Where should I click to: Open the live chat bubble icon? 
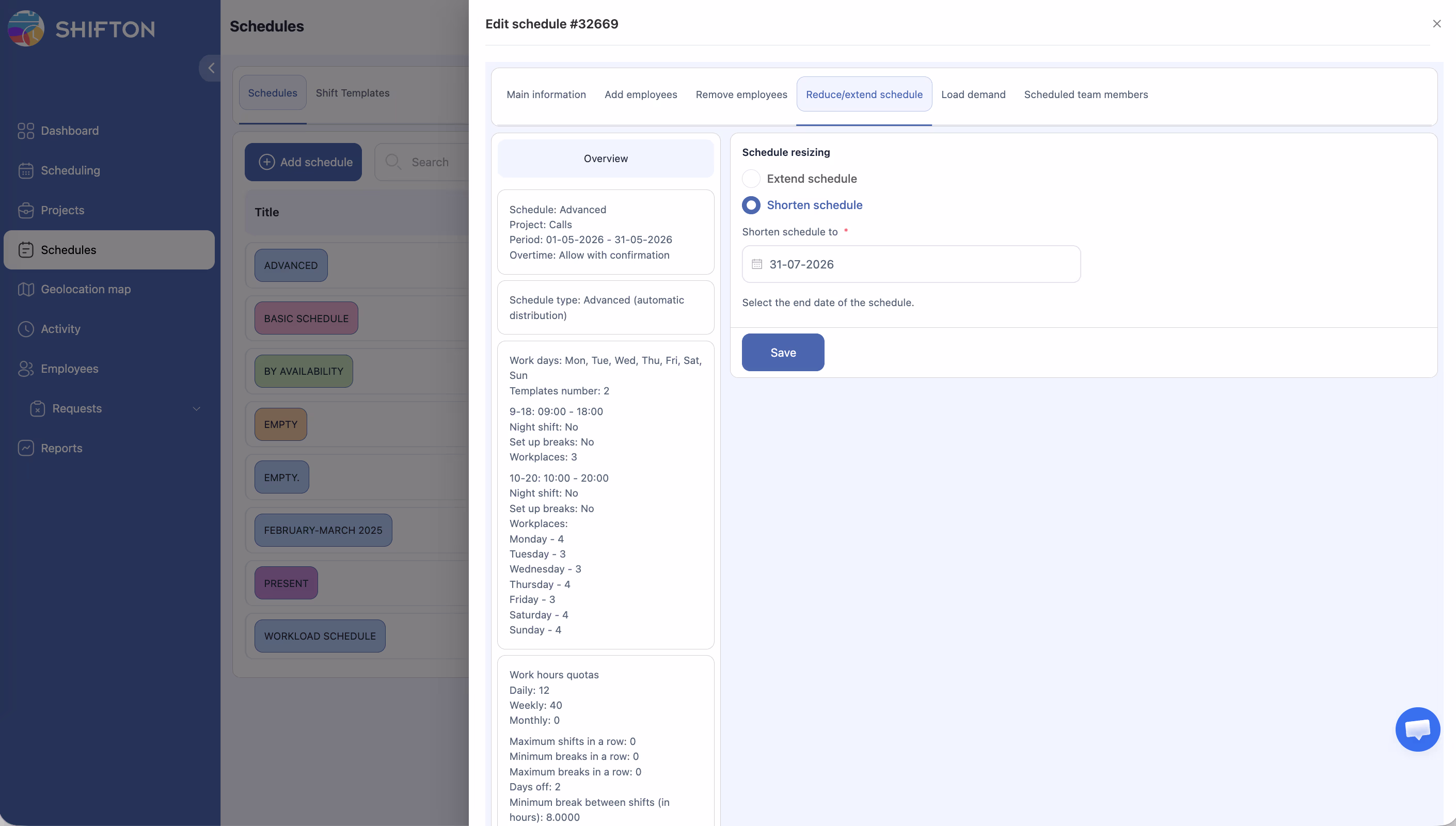1417,729
